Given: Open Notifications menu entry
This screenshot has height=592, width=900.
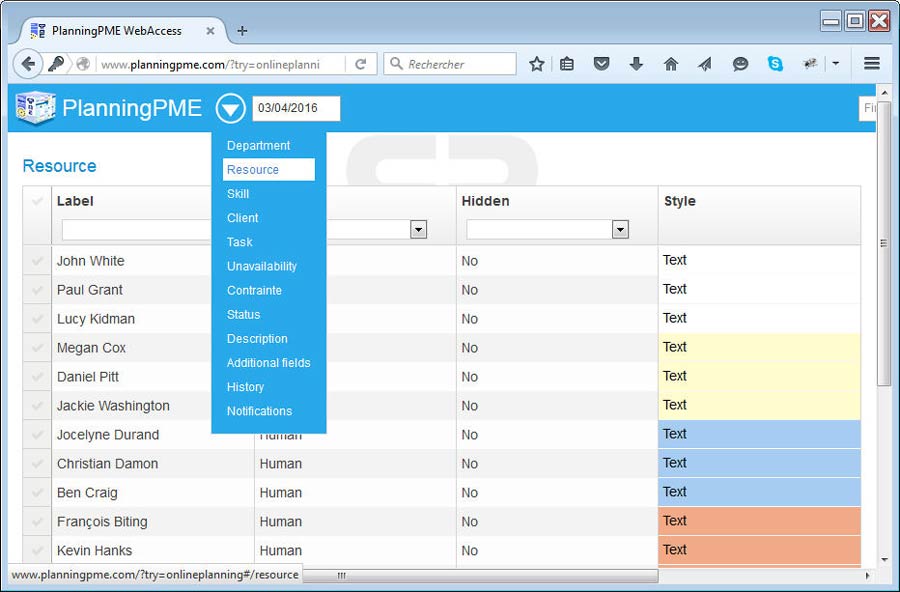Looking at the screenshot, I should [x=259, y=411].
